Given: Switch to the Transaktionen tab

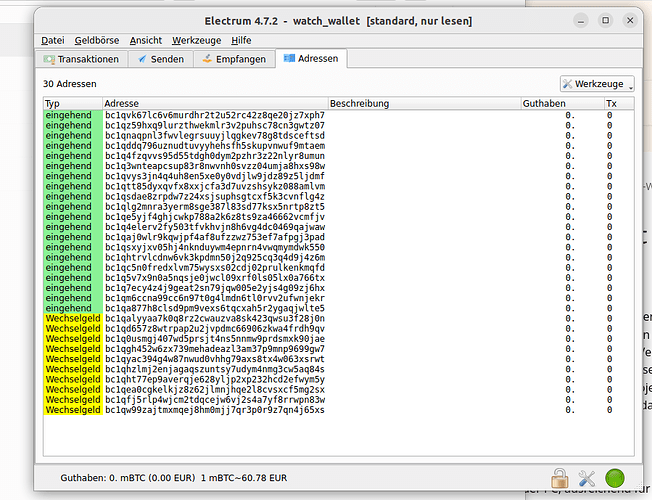Looking at the screenshot, I should point(82,59).
